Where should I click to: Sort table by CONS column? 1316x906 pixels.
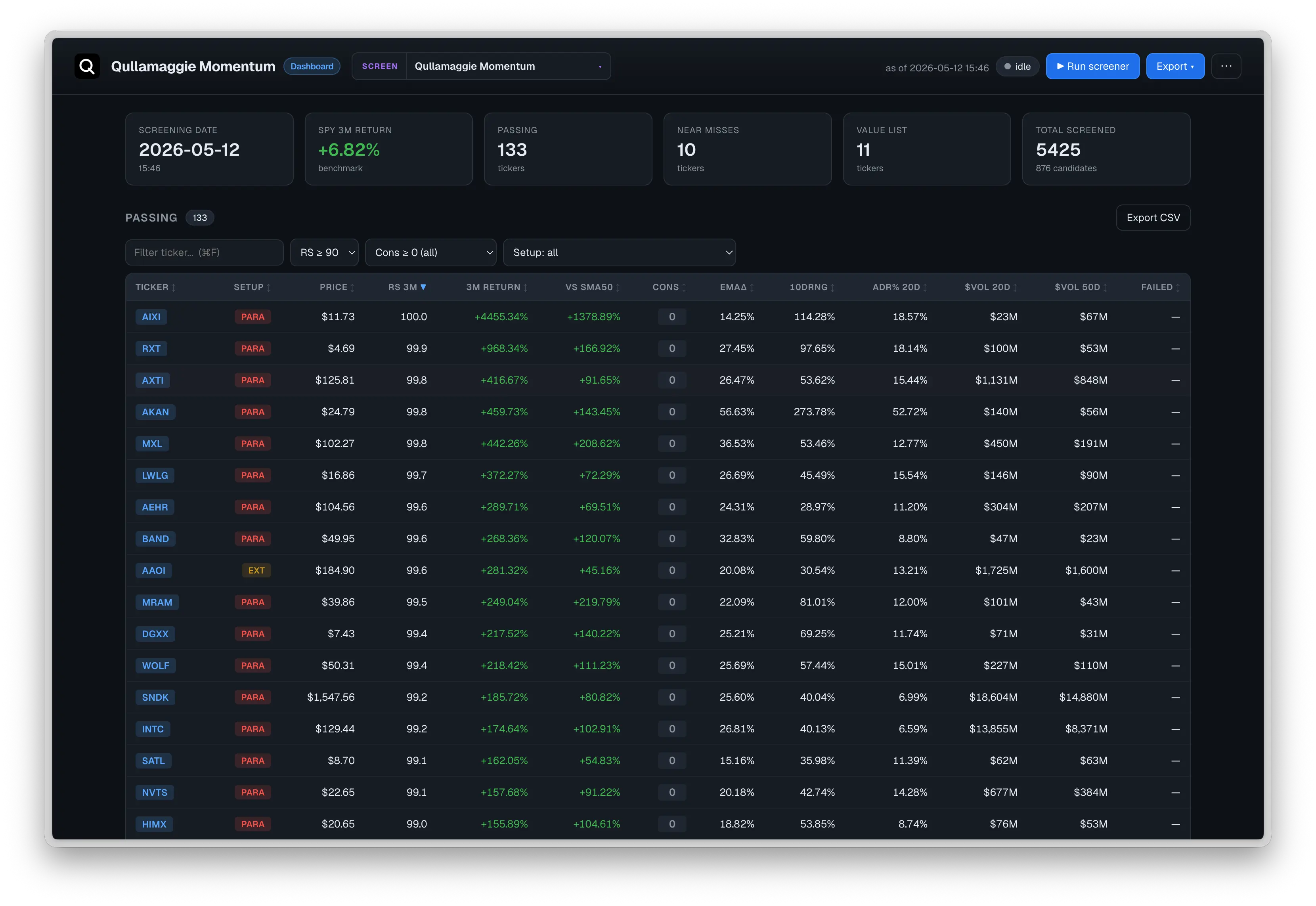pos(669,287)
